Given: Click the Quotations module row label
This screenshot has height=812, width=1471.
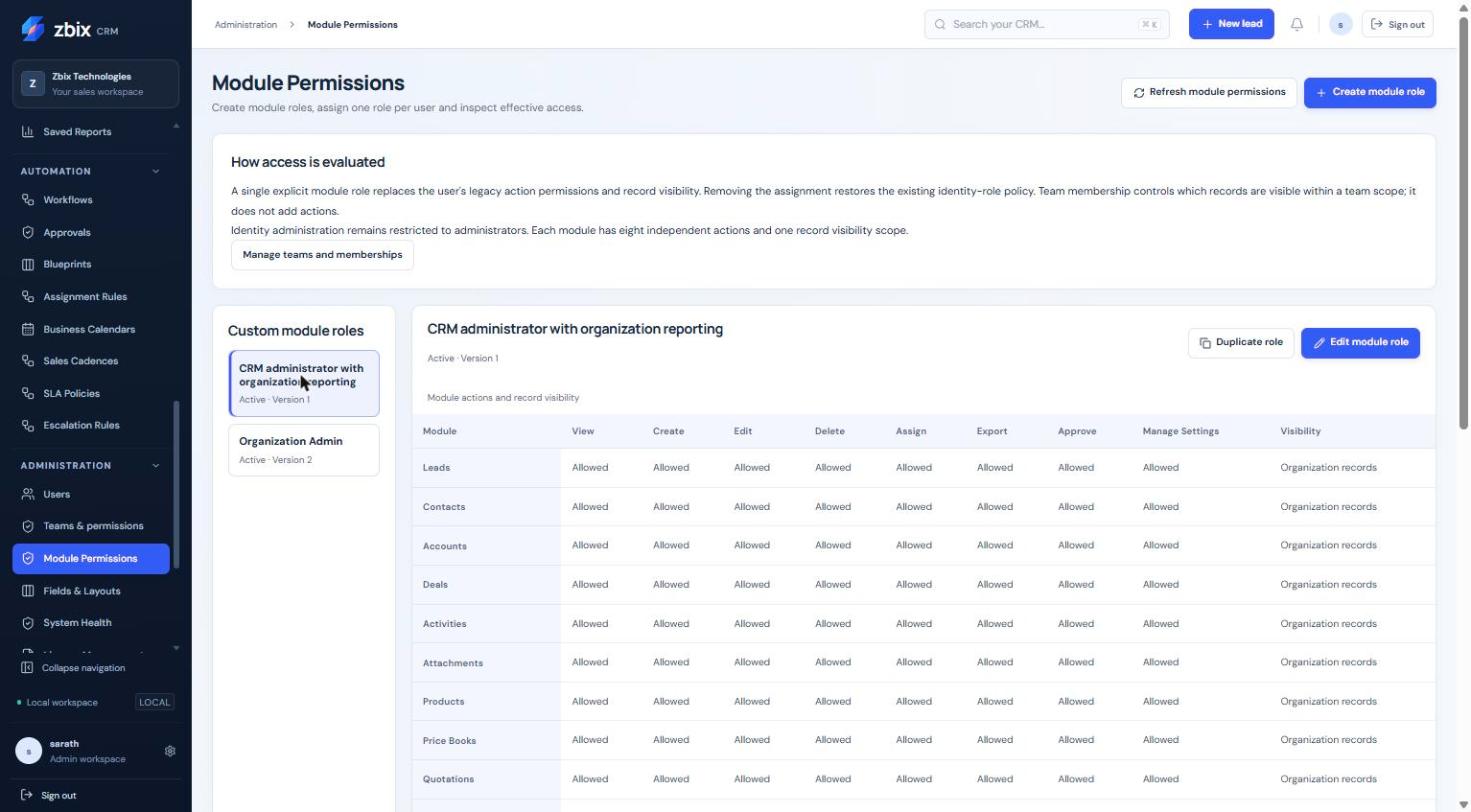Looking at the screenshot, I should coord(448,779).
